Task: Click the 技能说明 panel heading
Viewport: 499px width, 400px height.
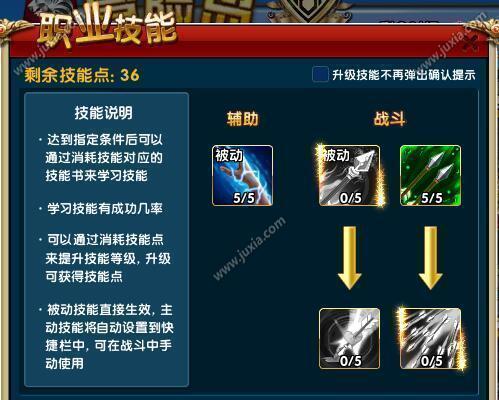Action: [104, 113]
